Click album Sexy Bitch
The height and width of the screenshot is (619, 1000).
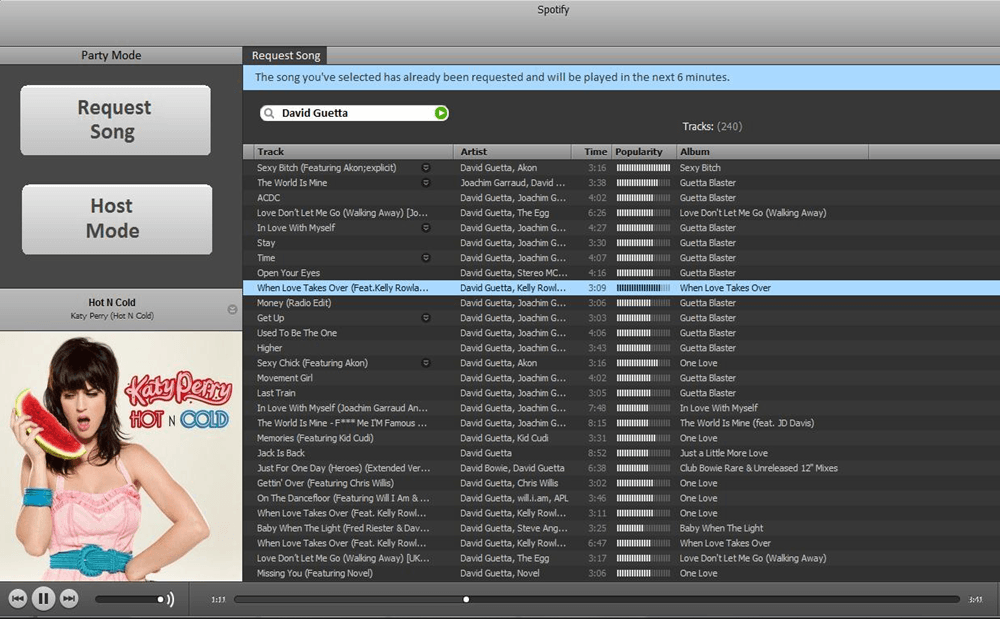700,168
